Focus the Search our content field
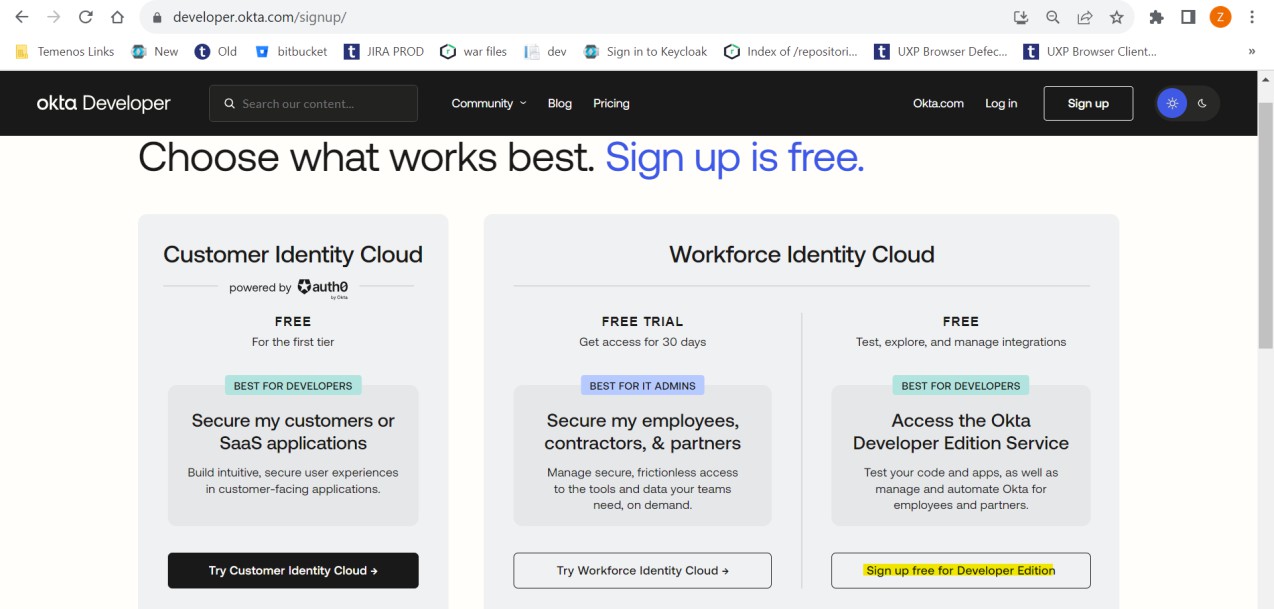 click(320, 103)
